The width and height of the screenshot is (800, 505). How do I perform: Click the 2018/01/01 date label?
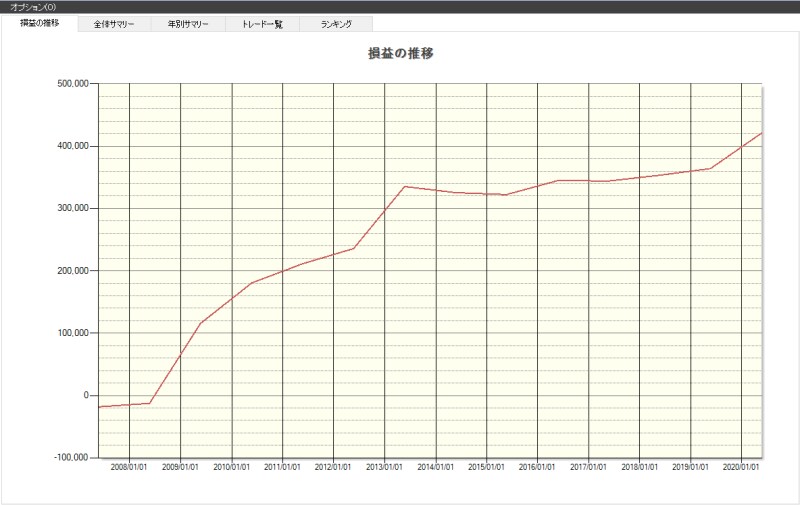click(639, 467)
